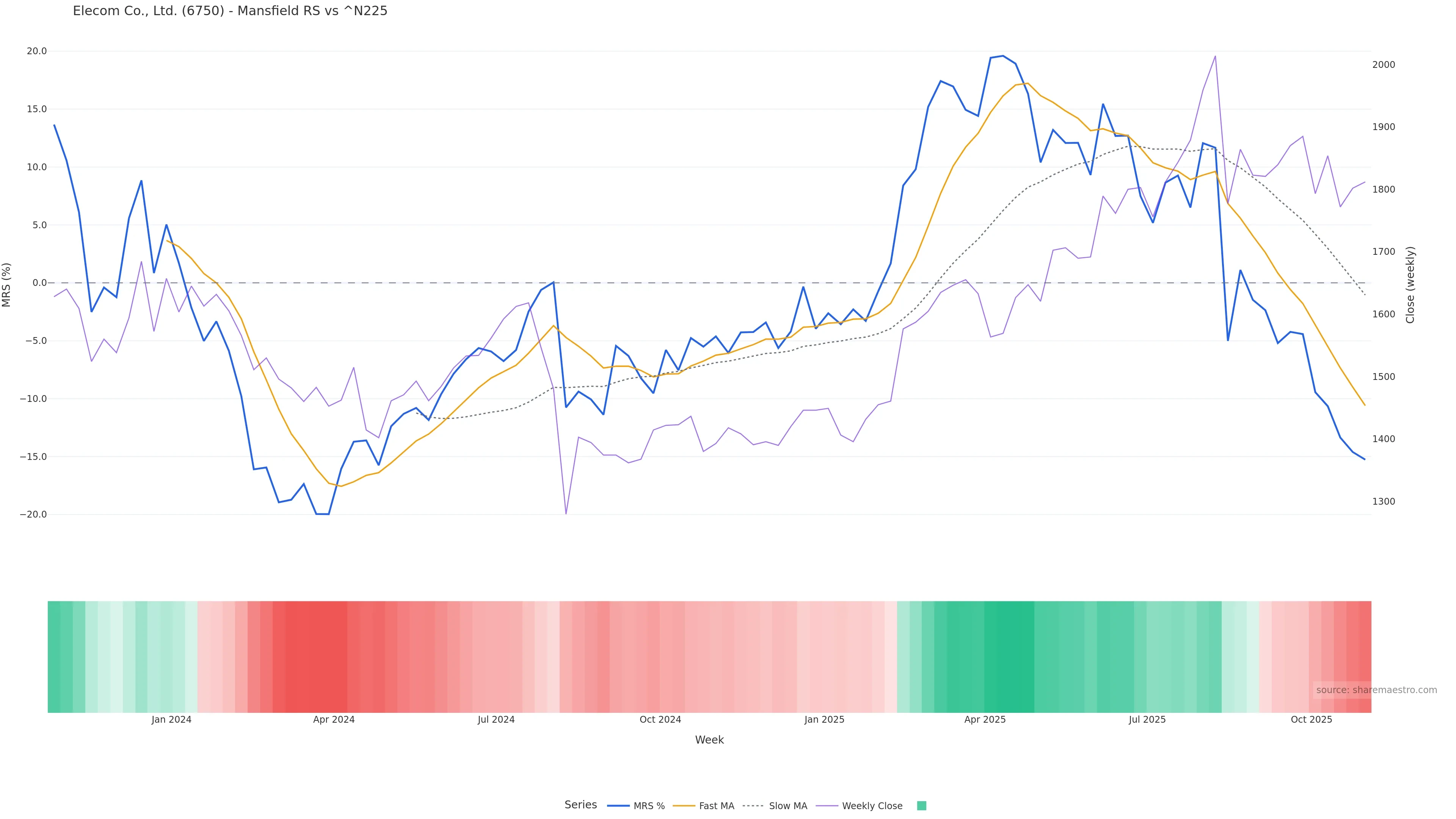Click the Elecom Co. chart title
The height and width of the screenshot is (819, 1456).
pyautogui.click(x=230, y=11)
